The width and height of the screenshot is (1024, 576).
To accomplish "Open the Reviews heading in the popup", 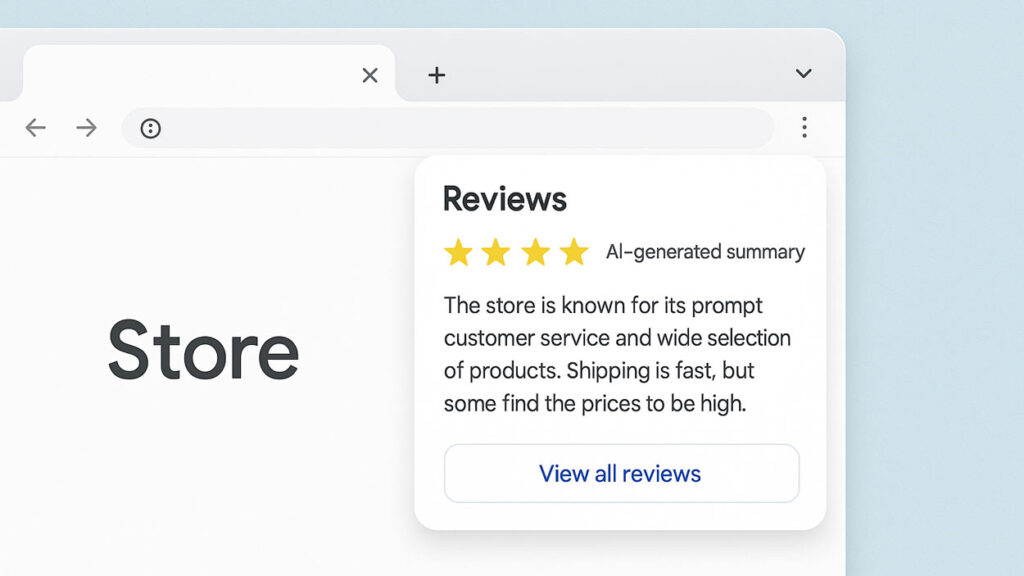I will coord(504,198).
